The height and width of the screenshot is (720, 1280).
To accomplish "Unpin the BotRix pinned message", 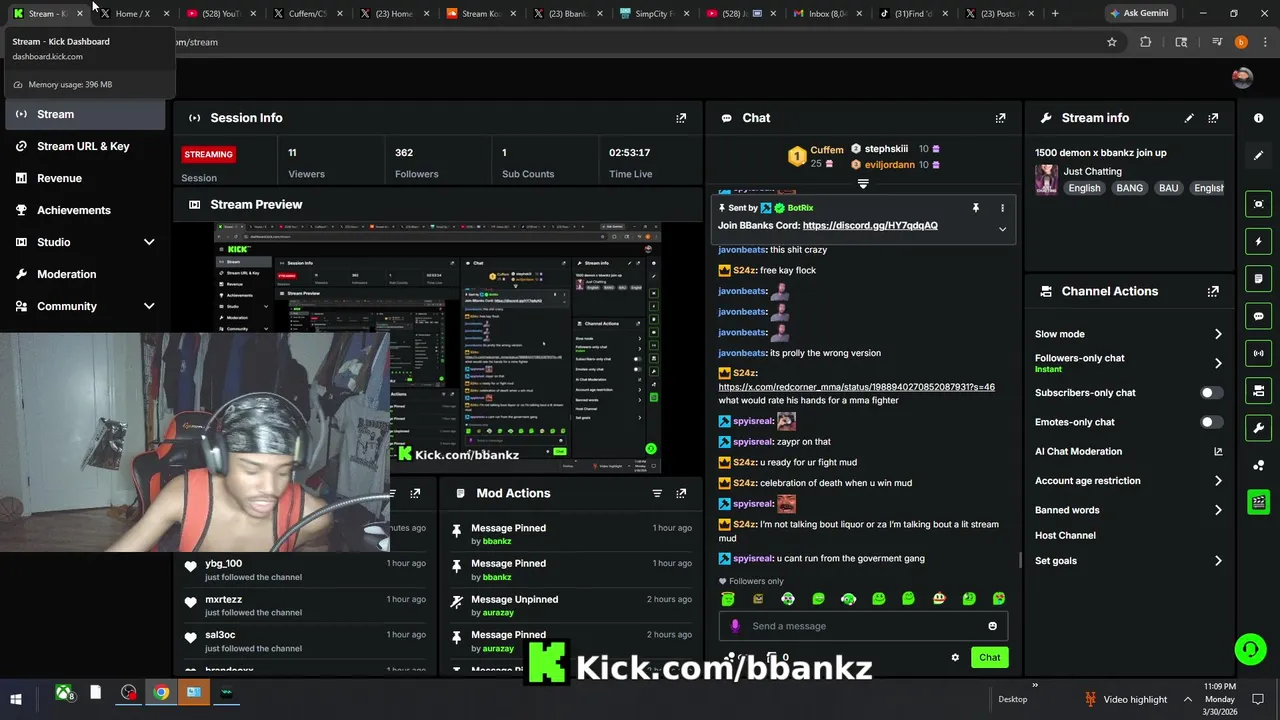I will point(975,208).
